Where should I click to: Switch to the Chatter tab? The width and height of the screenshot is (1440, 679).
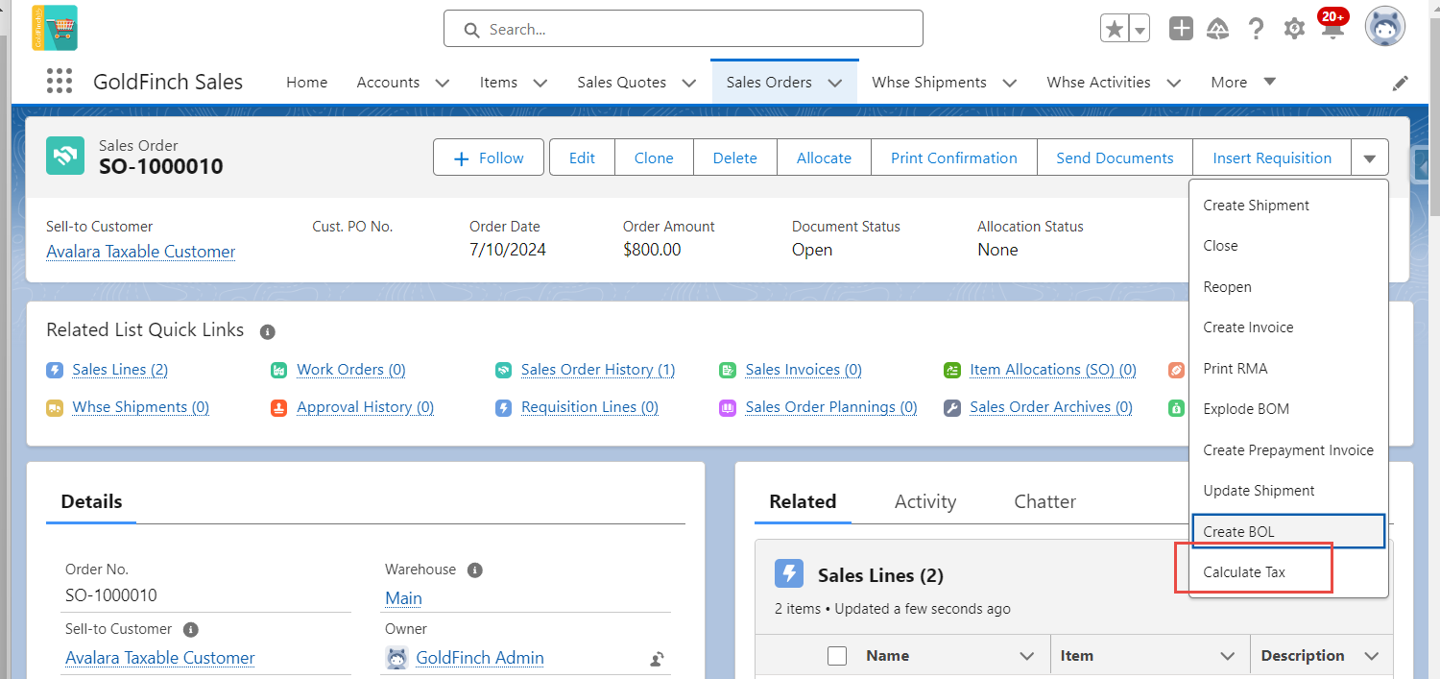(1045, 502)
